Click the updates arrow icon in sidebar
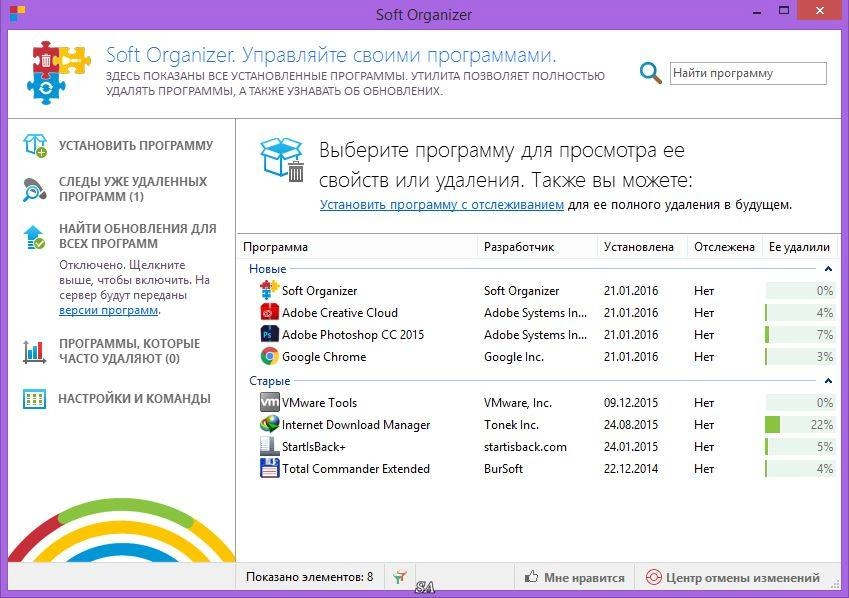This screenshot has width=849, height=598. [x=35, y=237]
